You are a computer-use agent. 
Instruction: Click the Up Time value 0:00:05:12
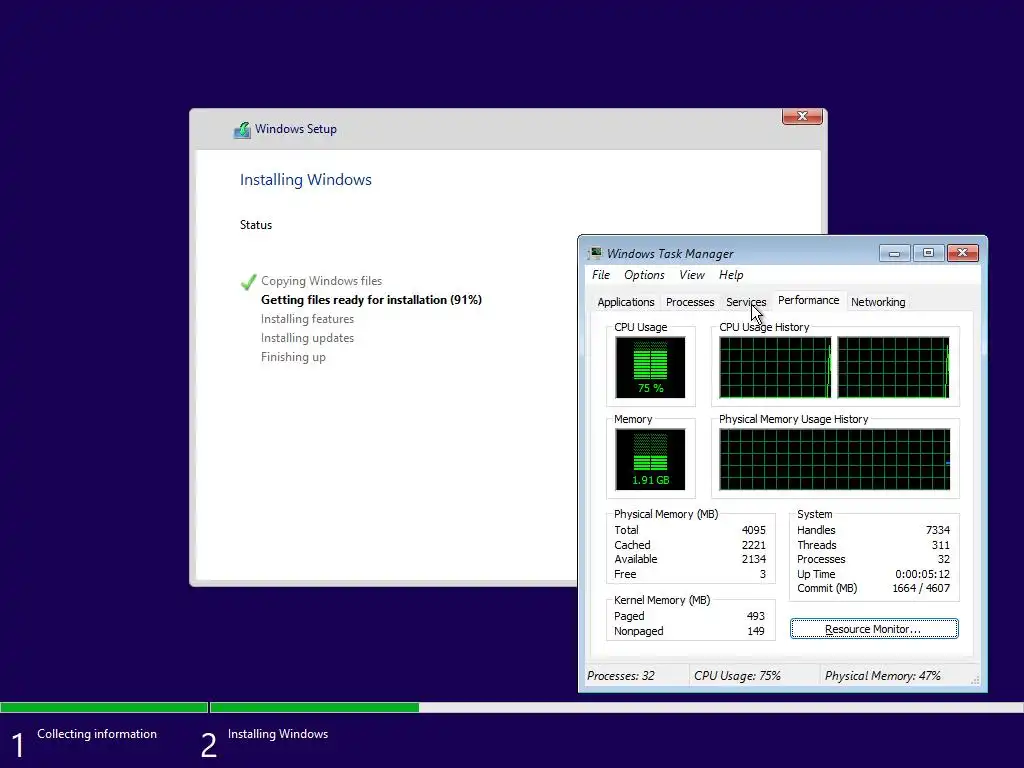point(922,574)
